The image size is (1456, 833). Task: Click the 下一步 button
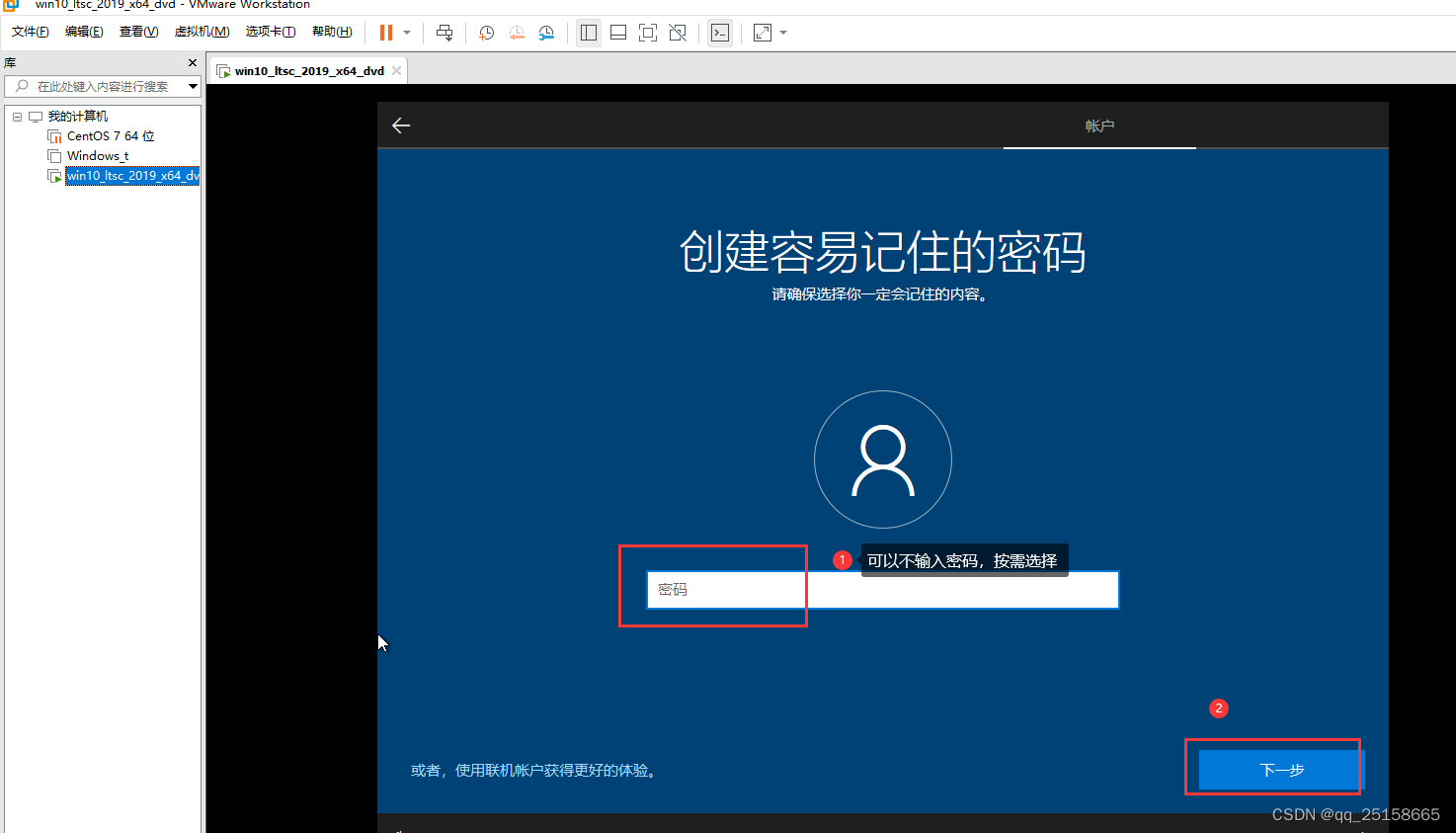pos(1281,770)
